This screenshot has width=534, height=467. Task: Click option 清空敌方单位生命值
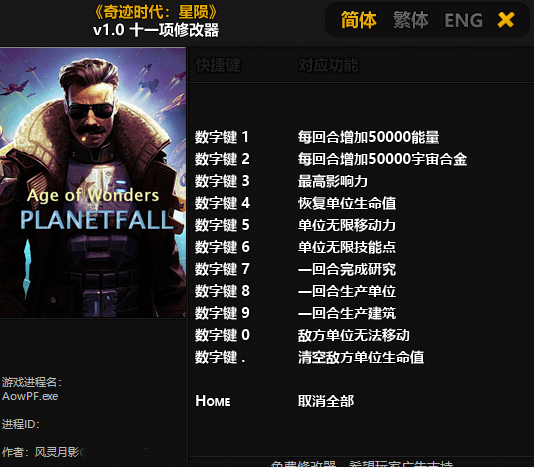pyautogui.click(x=361, y=357)
